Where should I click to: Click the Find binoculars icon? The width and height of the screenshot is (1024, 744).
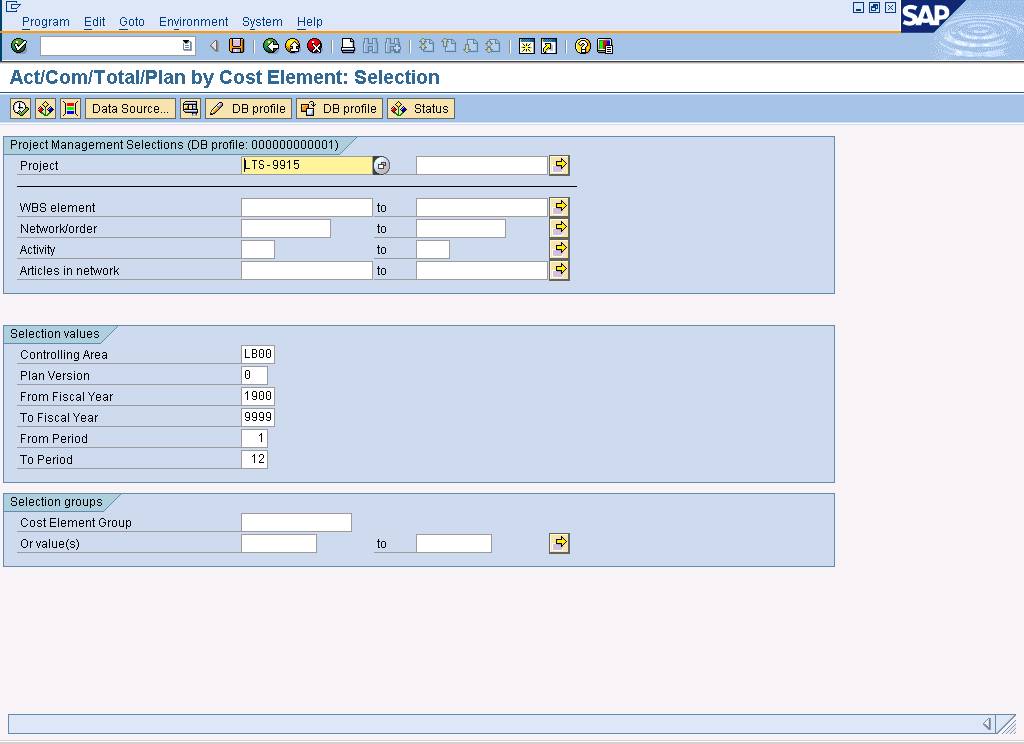370,46
